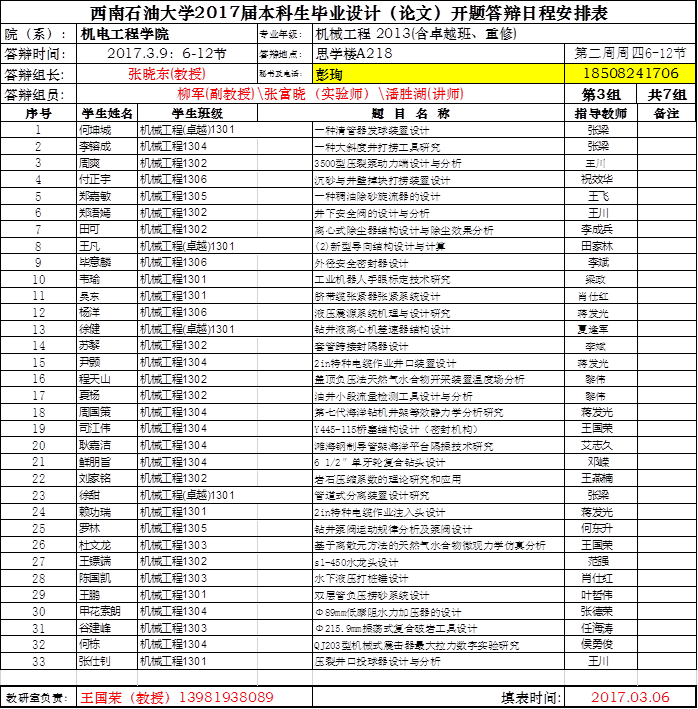The height and width of the screenshot is (709, 698).
Task: Select the 序号 column header
Action: point(38,113)
